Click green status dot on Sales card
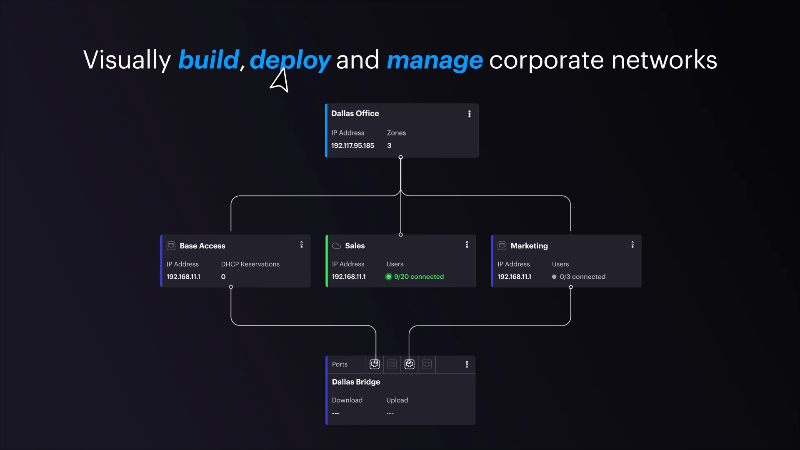This screenshot has height=450, width=800. 389,277
